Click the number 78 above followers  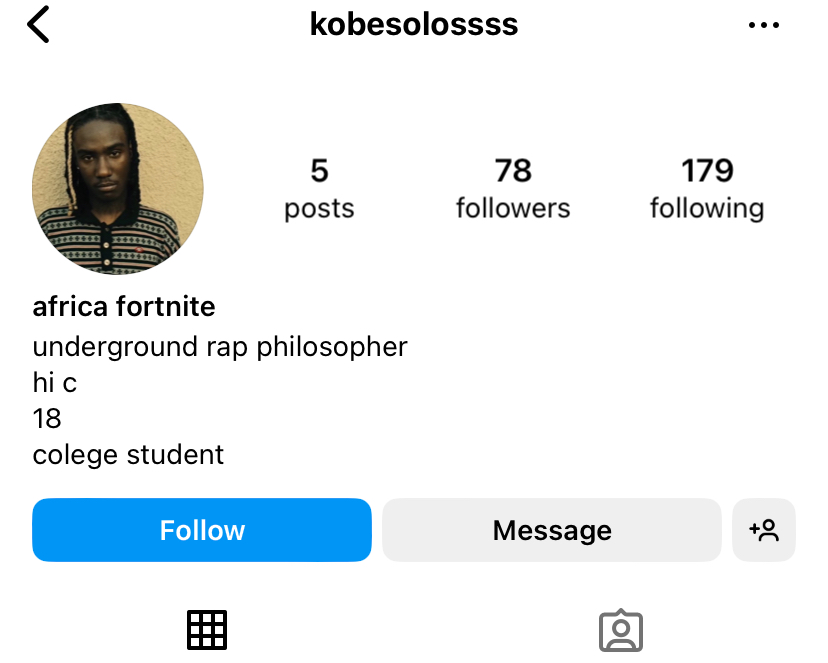coord(513,171)
